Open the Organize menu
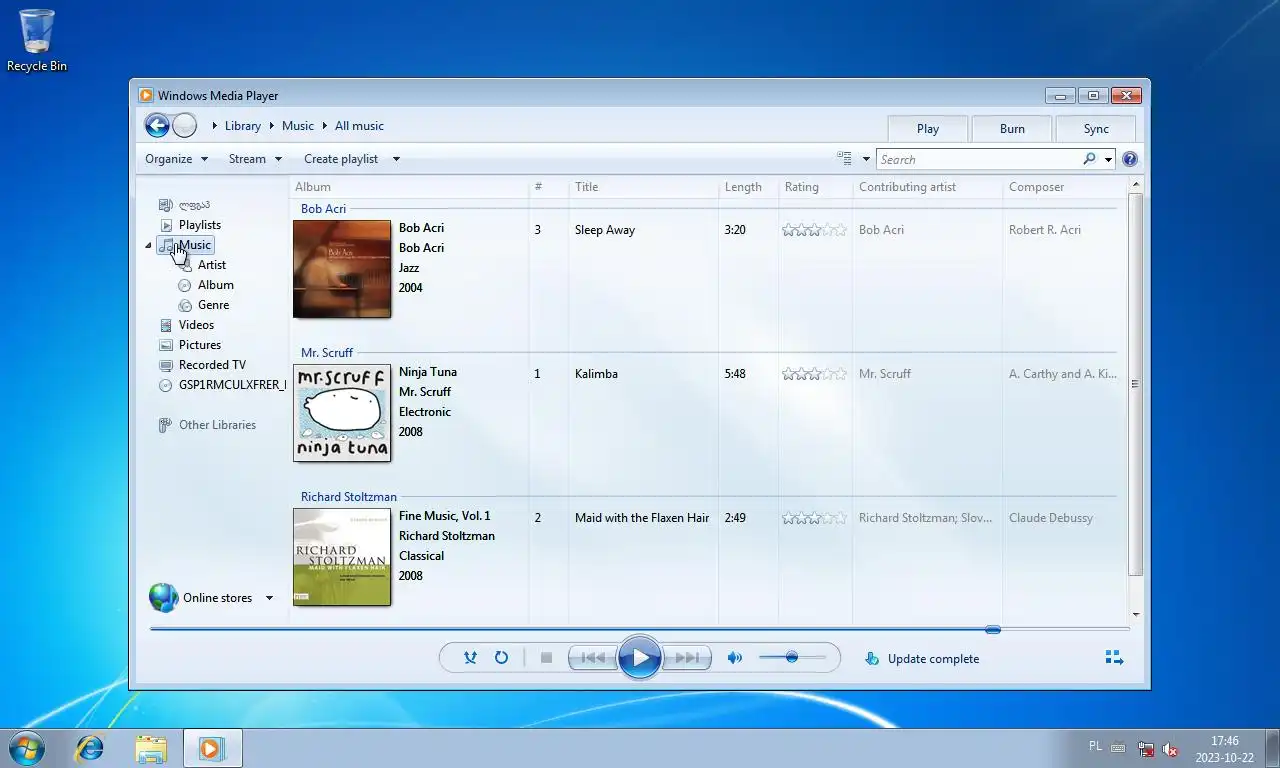Viewport: 1280px width, 768px height. click(176, 159)
